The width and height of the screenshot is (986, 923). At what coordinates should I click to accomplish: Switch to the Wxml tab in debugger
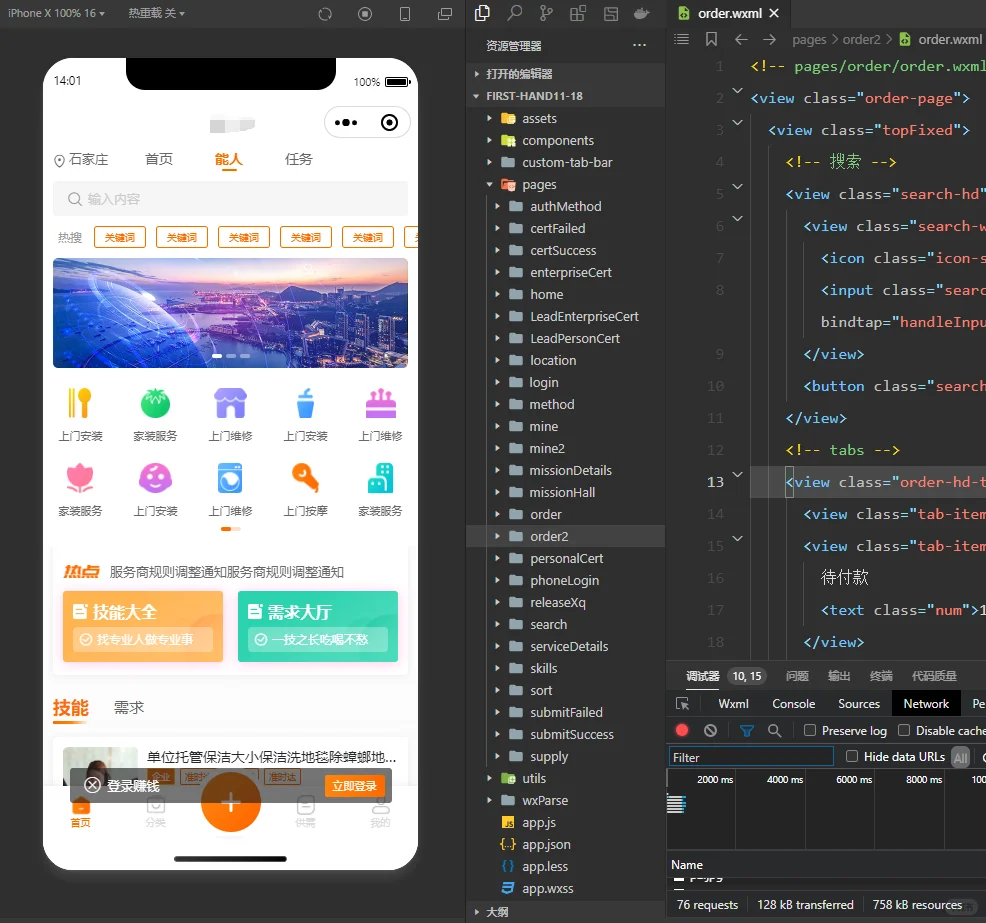[733, 704]
